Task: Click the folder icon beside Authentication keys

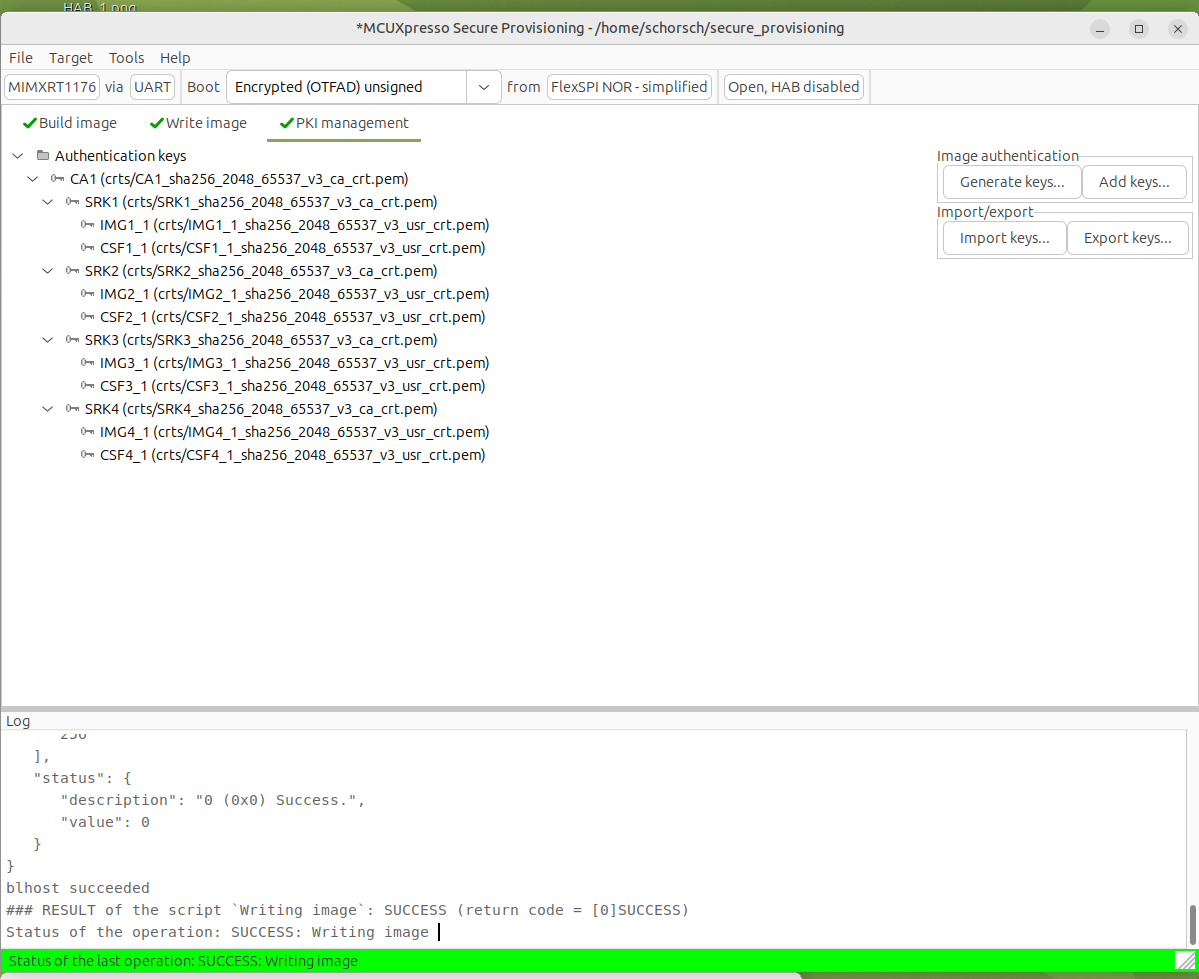Action: [42, 155]
